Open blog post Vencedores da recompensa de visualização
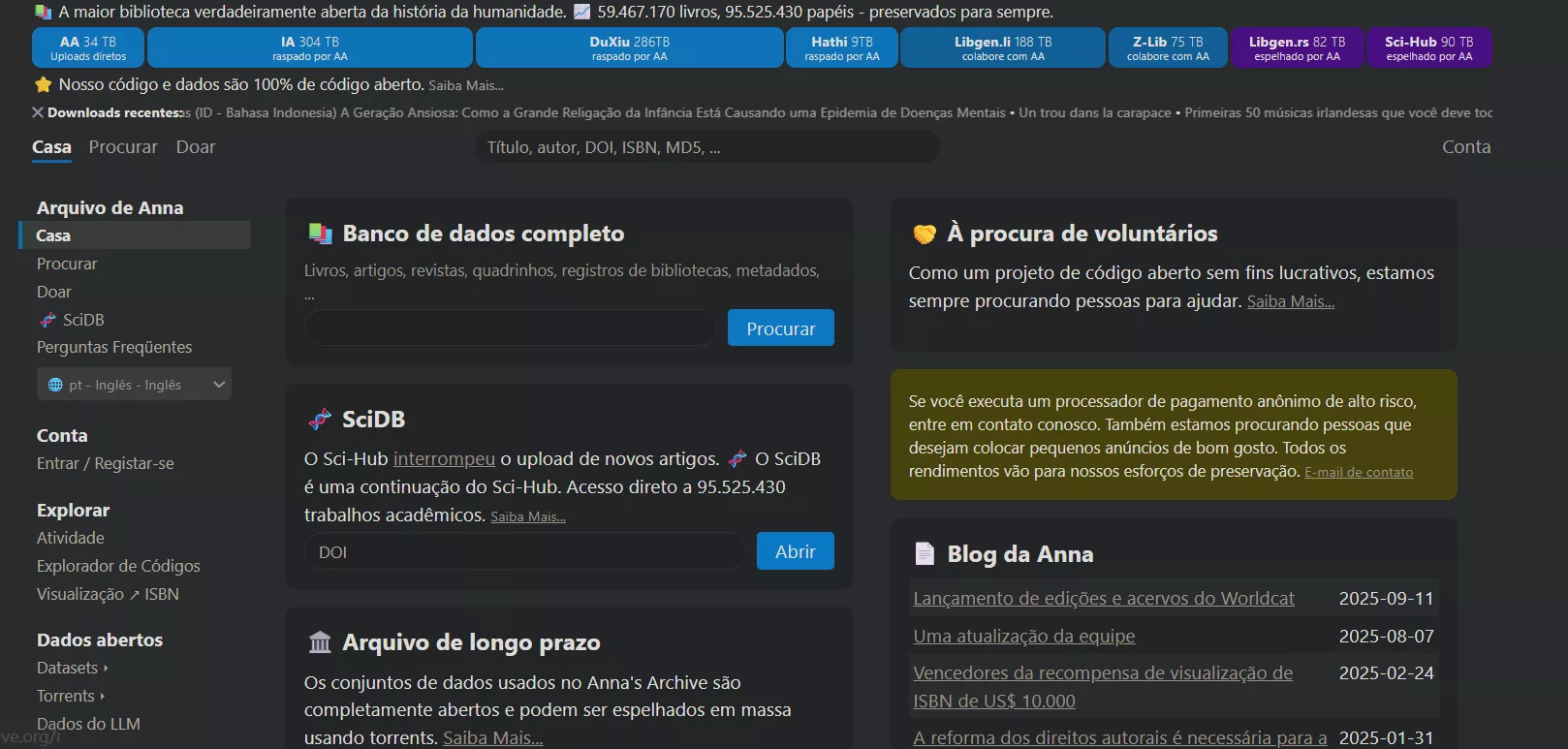 pyautogui.click(x=1103, y=686)
